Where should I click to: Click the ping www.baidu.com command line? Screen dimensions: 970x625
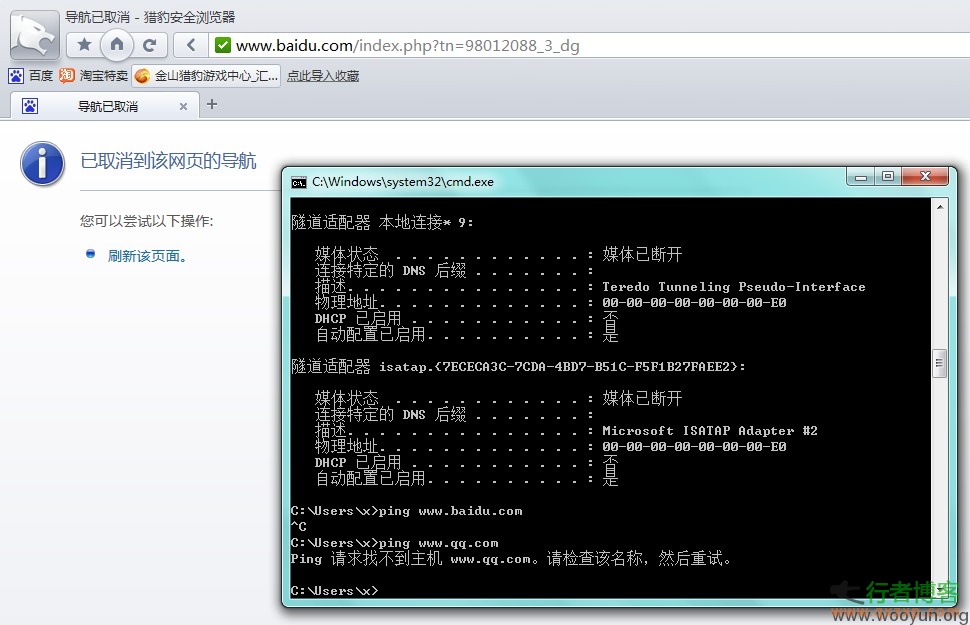(406, 511)
